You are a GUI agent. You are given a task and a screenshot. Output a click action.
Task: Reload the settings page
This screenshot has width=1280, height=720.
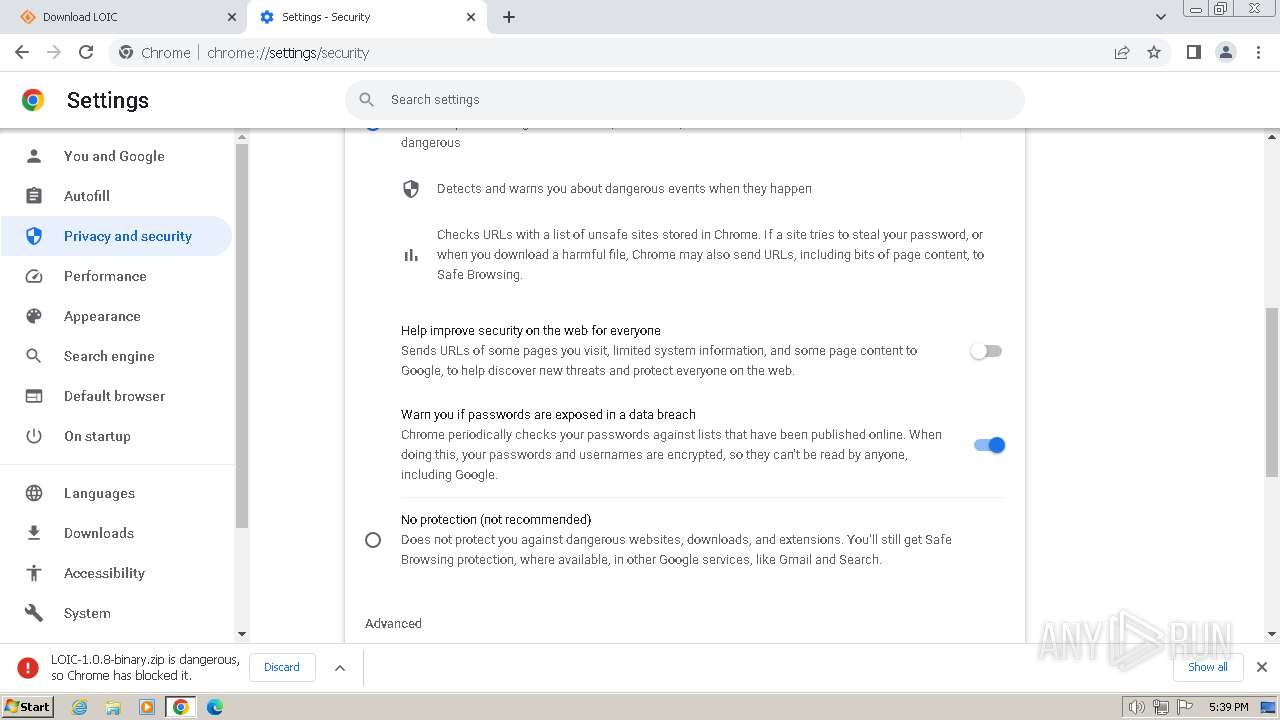[86, 53]
